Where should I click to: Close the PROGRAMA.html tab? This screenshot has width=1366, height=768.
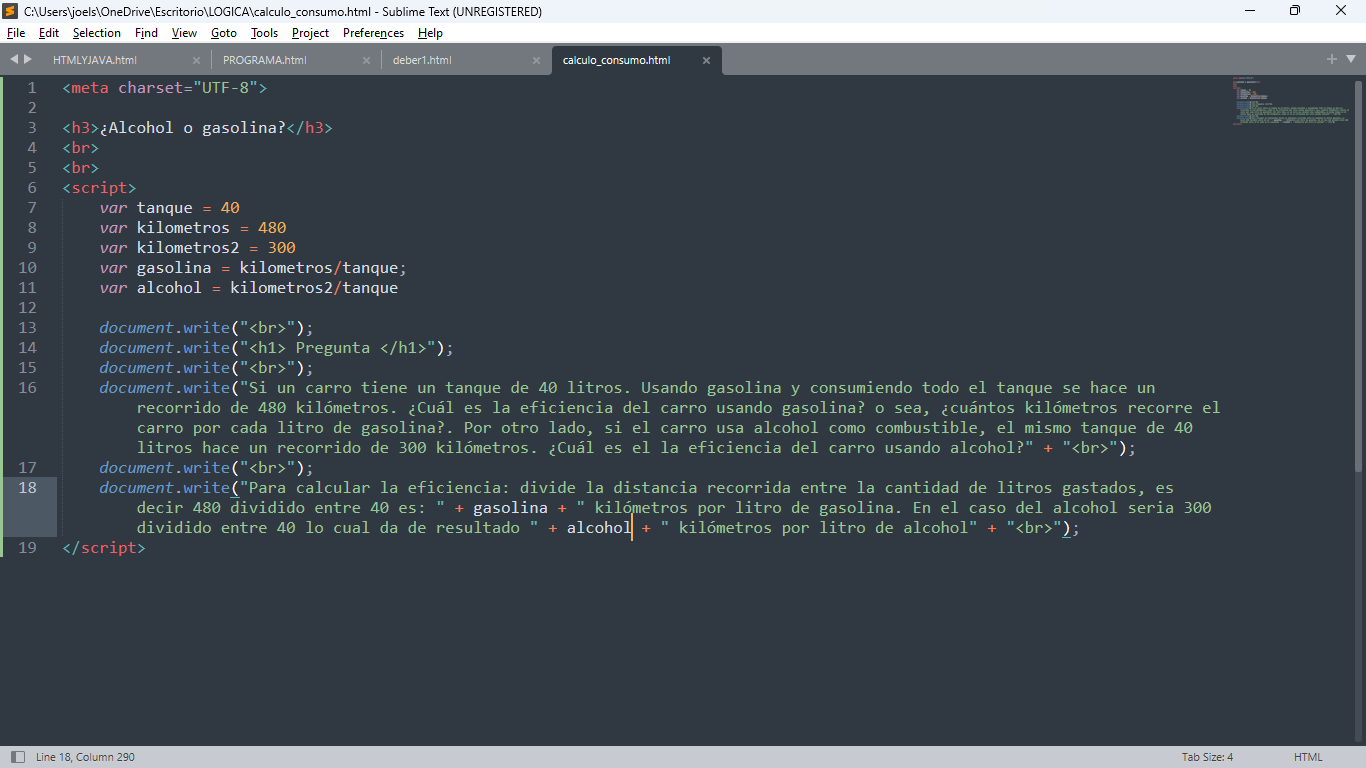(x=366, y=60)
